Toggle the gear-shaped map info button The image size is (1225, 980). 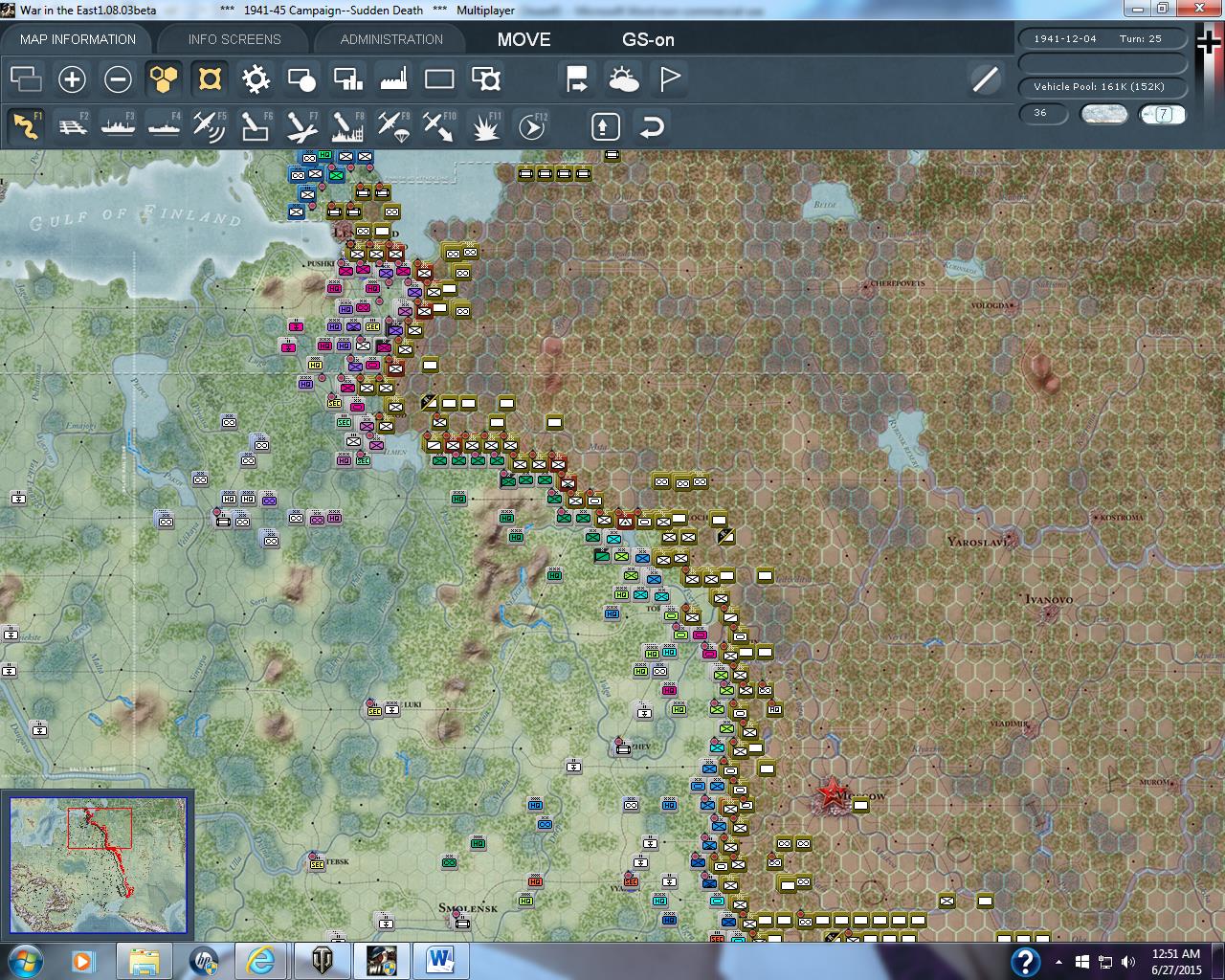(x=256, y=79)
